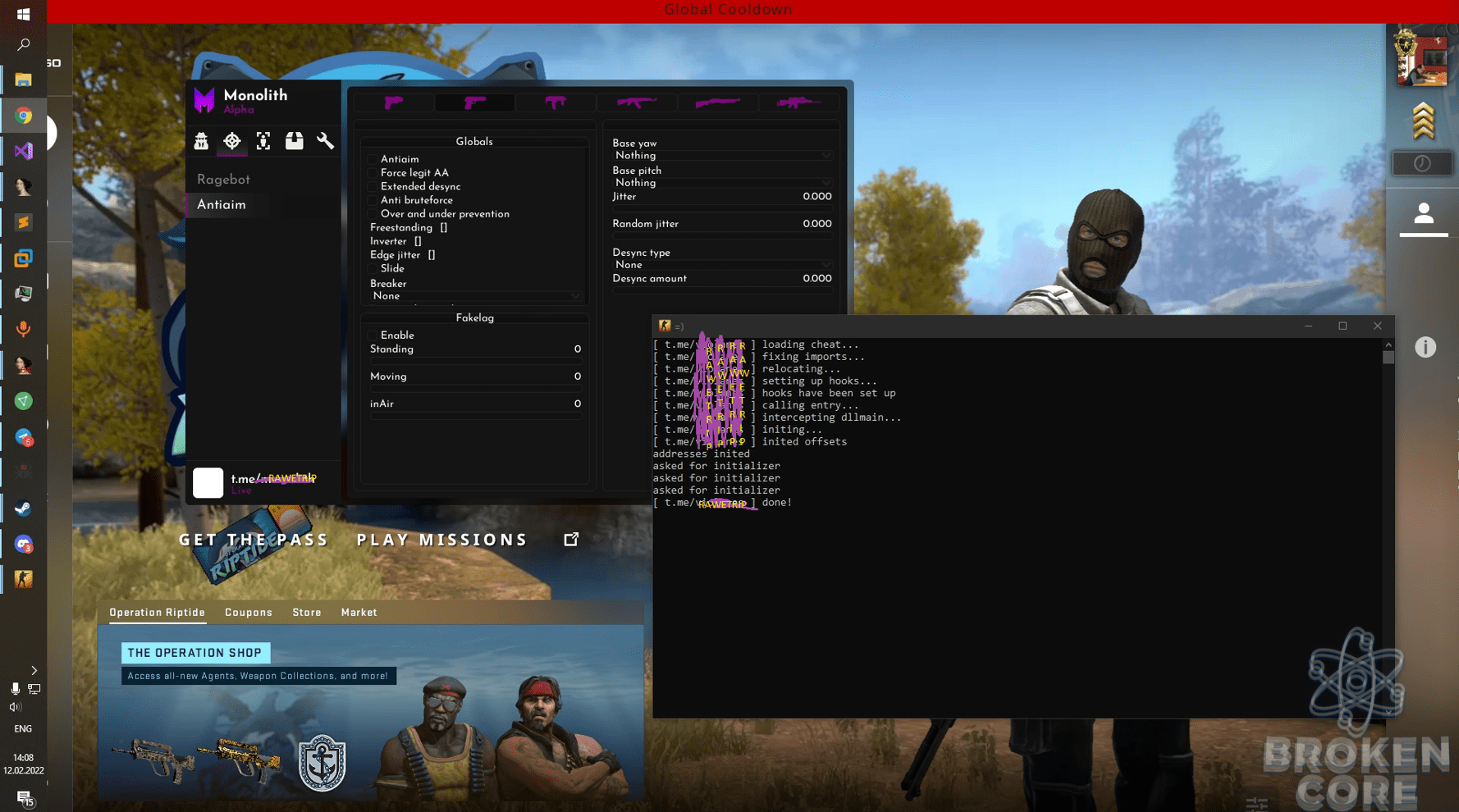
Task: Toggle Anti bruteforce checkbox
Action: click(x=373, y=200)
